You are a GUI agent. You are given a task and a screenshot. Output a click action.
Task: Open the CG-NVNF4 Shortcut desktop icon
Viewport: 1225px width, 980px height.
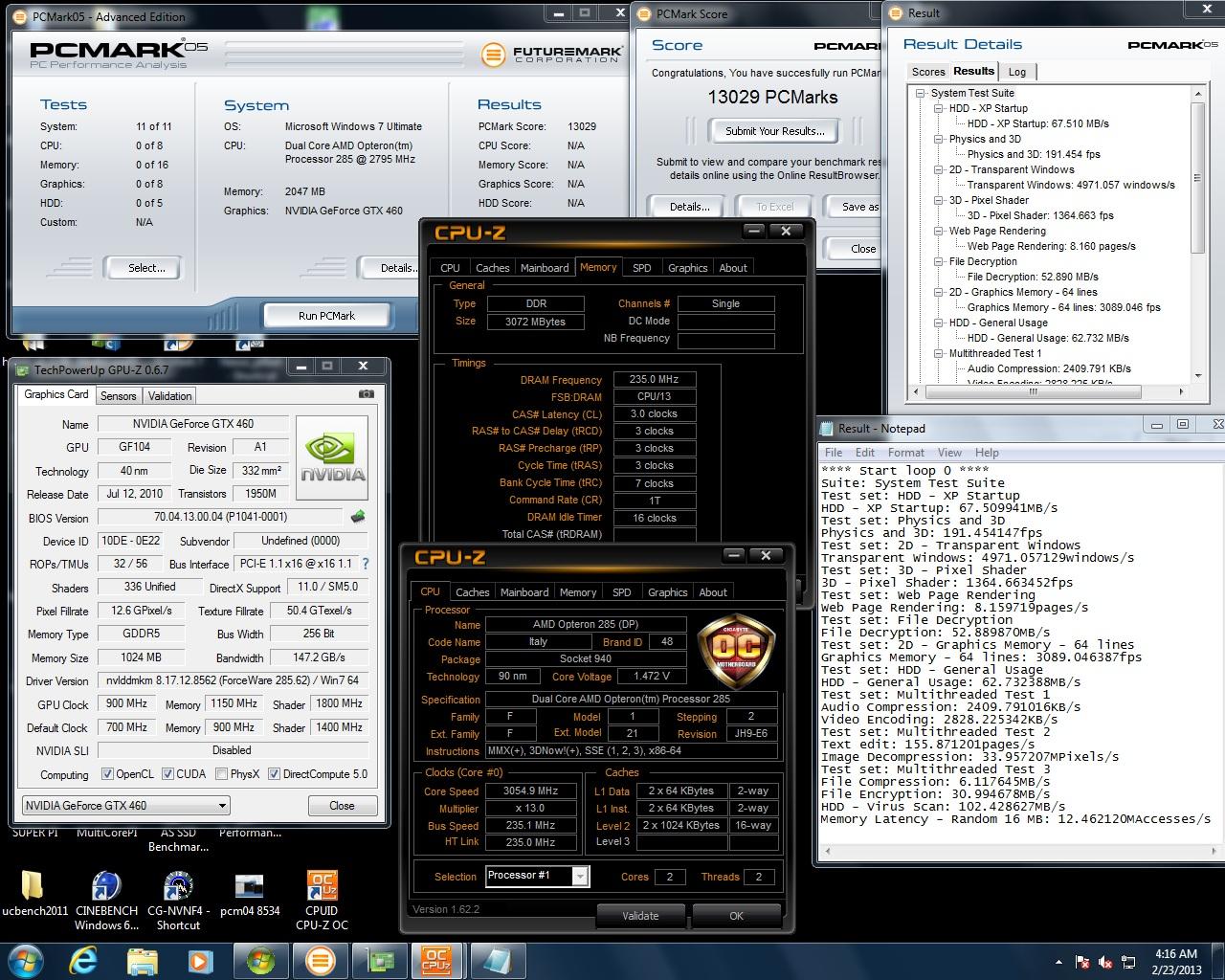click(x=178, y=900)
